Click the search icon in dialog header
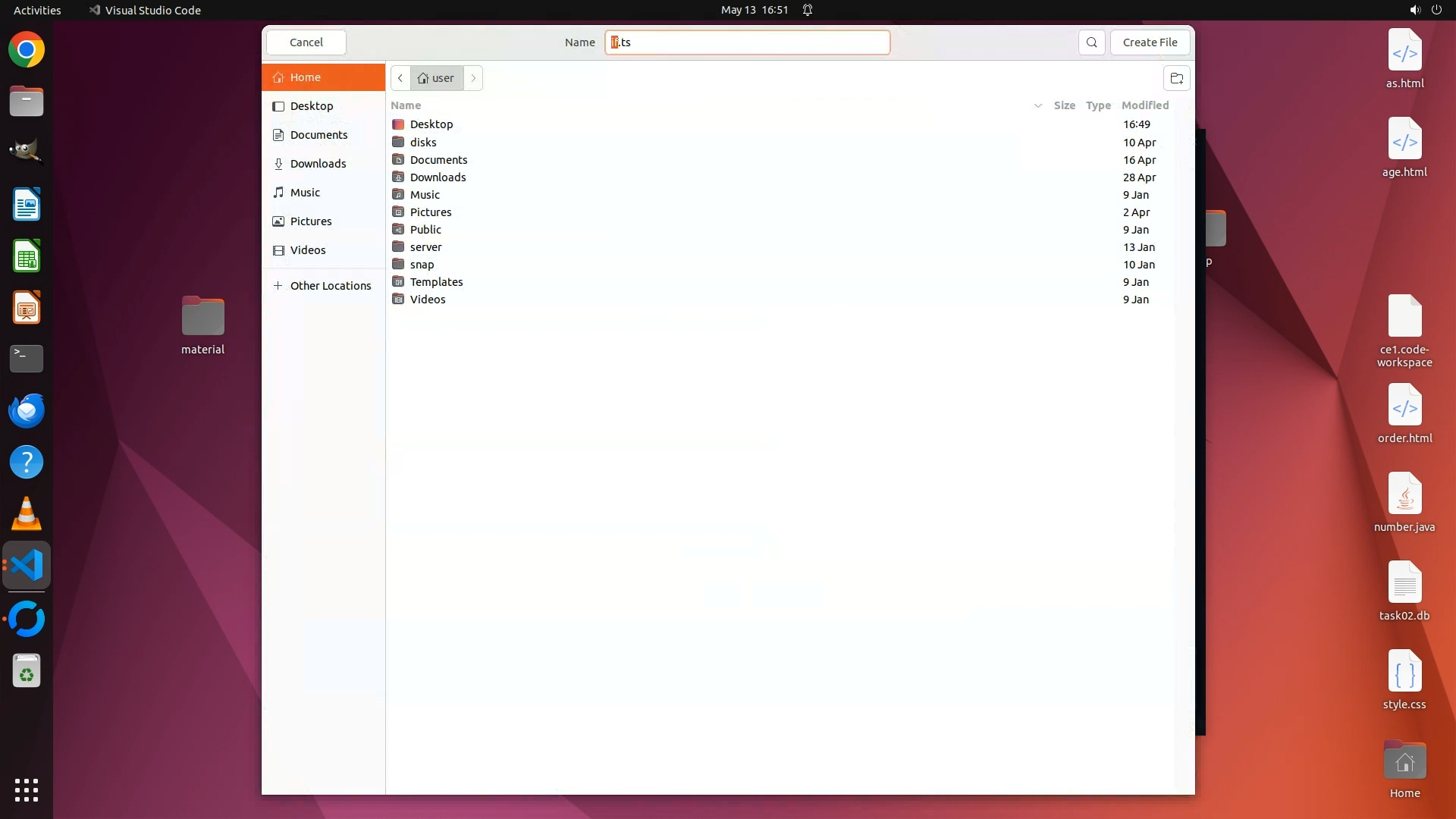1456x819 pixels. pyautogui.click(x=1091, y=42)
